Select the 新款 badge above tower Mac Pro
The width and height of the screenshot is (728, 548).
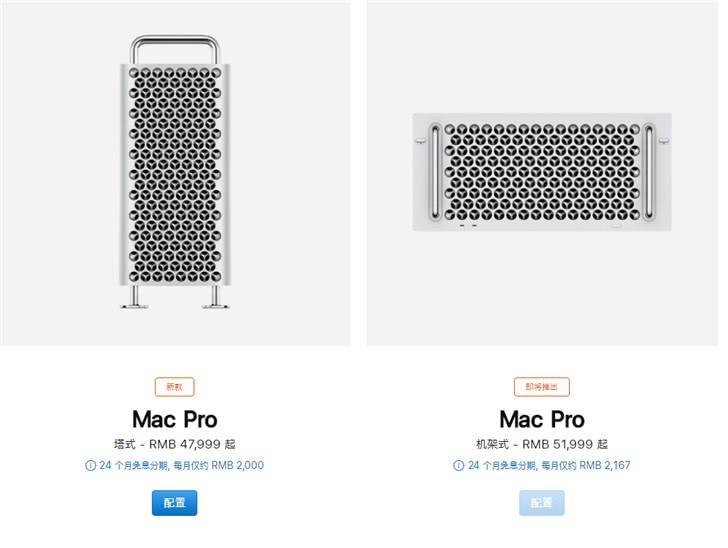[175, 387]
